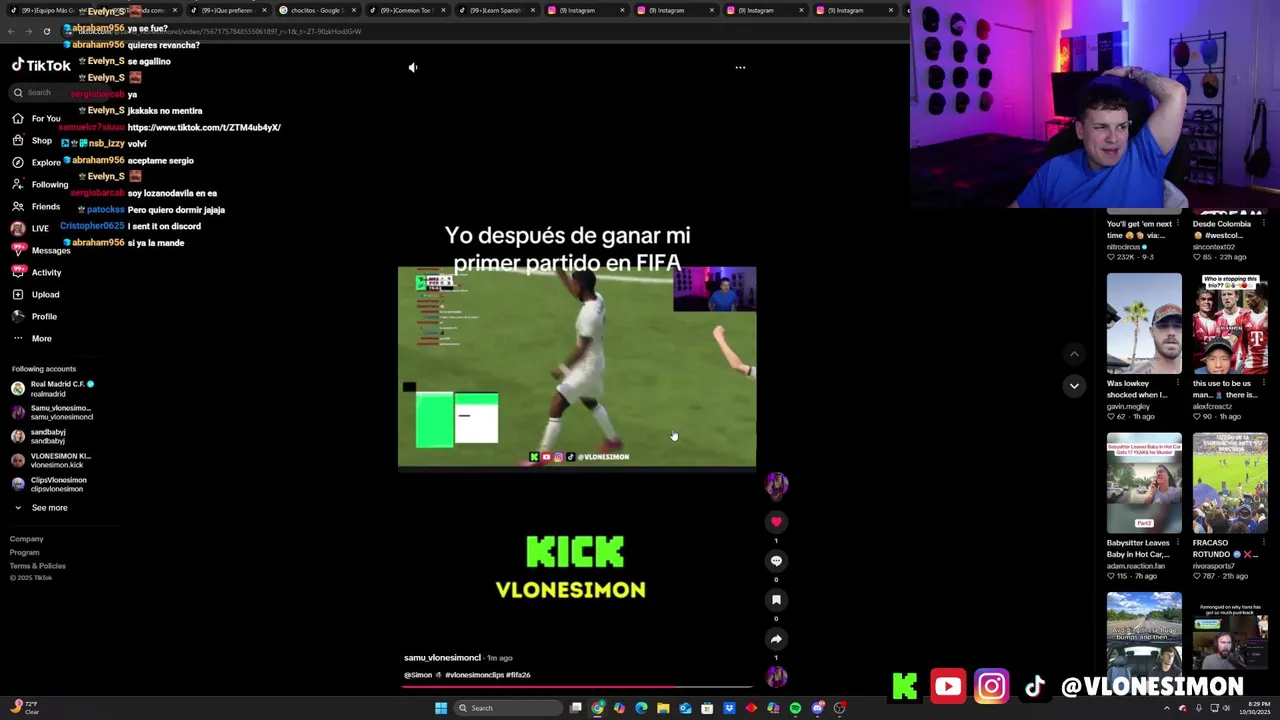Switch to the Common Toe TikTok tab
Image resolution: width=1280 pixels, height=720 pixels.
[x=405, y=10]
